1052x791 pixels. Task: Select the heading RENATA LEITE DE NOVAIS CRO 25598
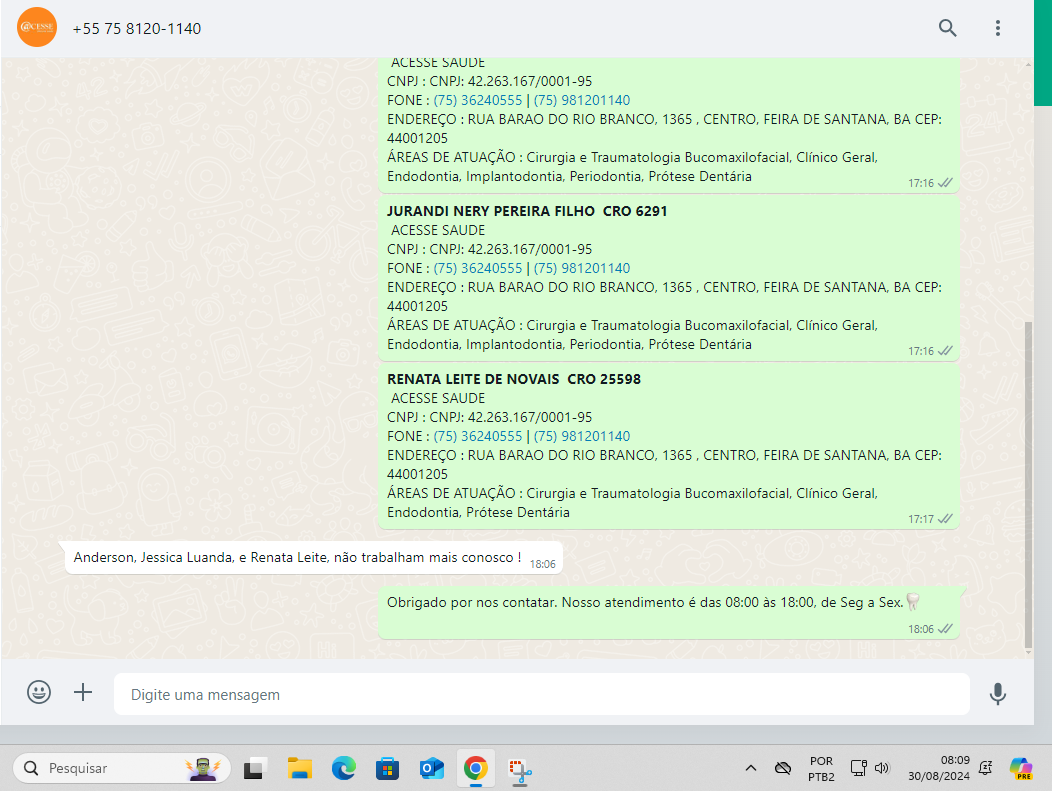514,379
